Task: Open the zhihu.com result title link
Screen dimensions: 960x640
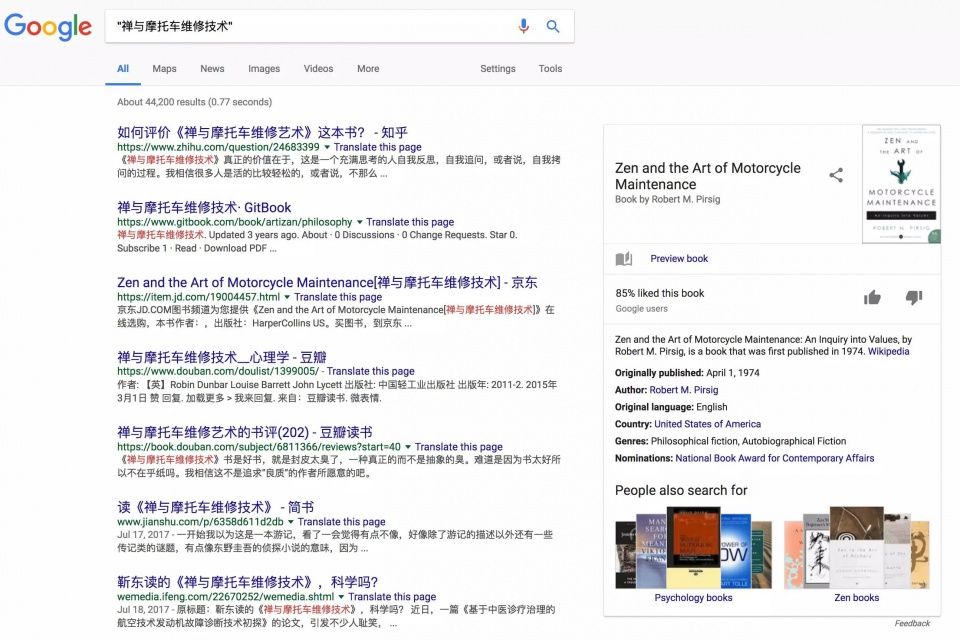Action: (x=262, y=132)
